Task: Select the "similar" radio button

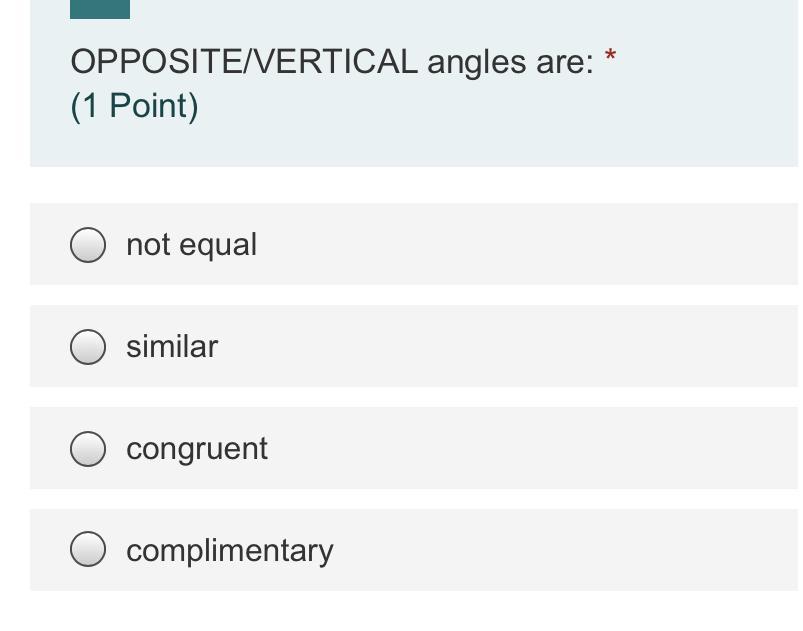Action: point(88,347)
